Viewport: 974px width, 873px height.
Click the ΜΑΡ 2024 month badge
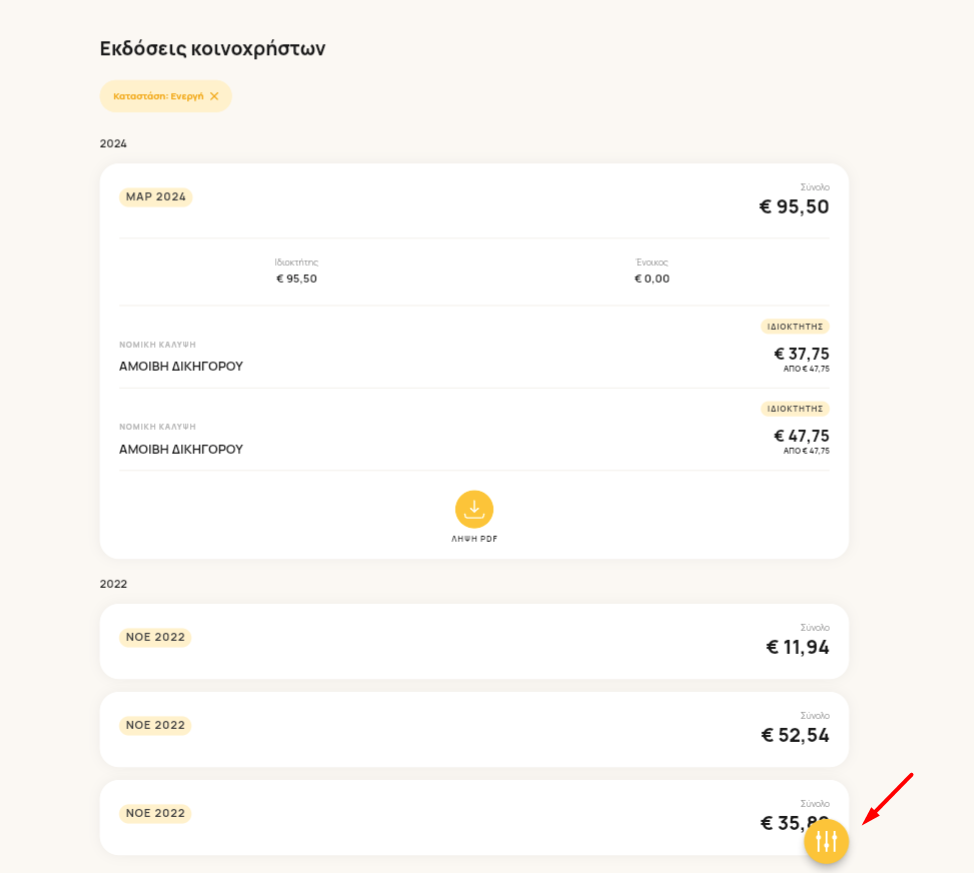pos(155,197)
